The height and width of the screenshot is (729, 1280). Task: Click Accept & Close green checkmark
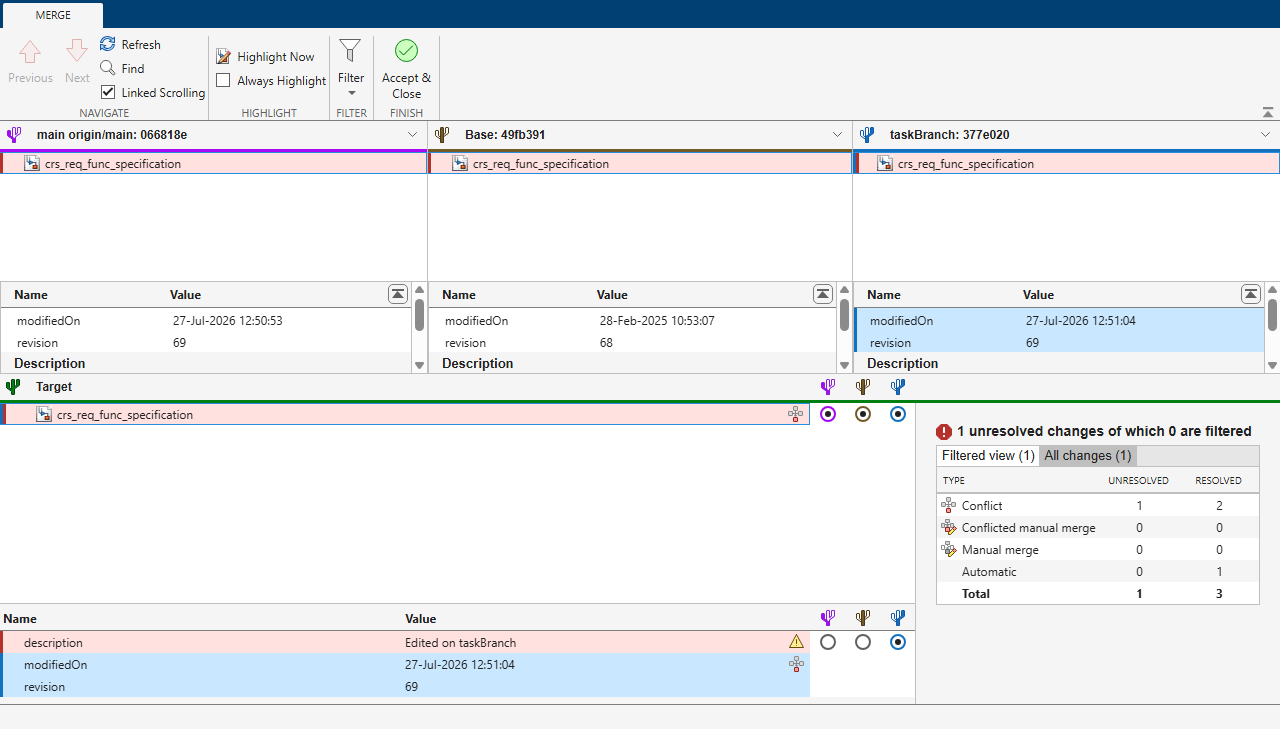point(406,51)
